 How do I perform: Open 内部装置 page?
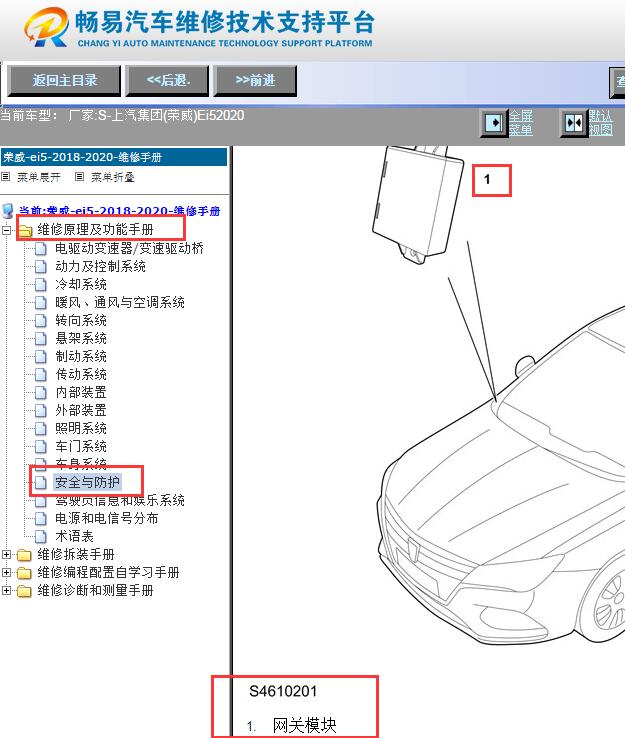(x=81, y=392)
